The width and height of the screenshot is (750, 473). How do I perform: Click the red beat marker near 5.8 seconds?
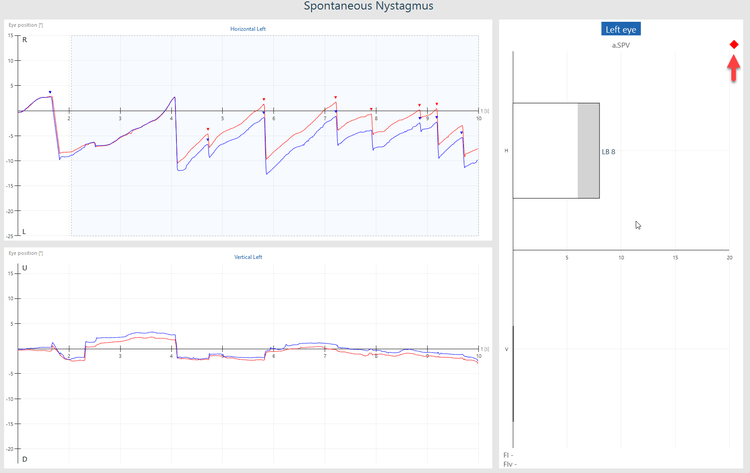[264, 99]
